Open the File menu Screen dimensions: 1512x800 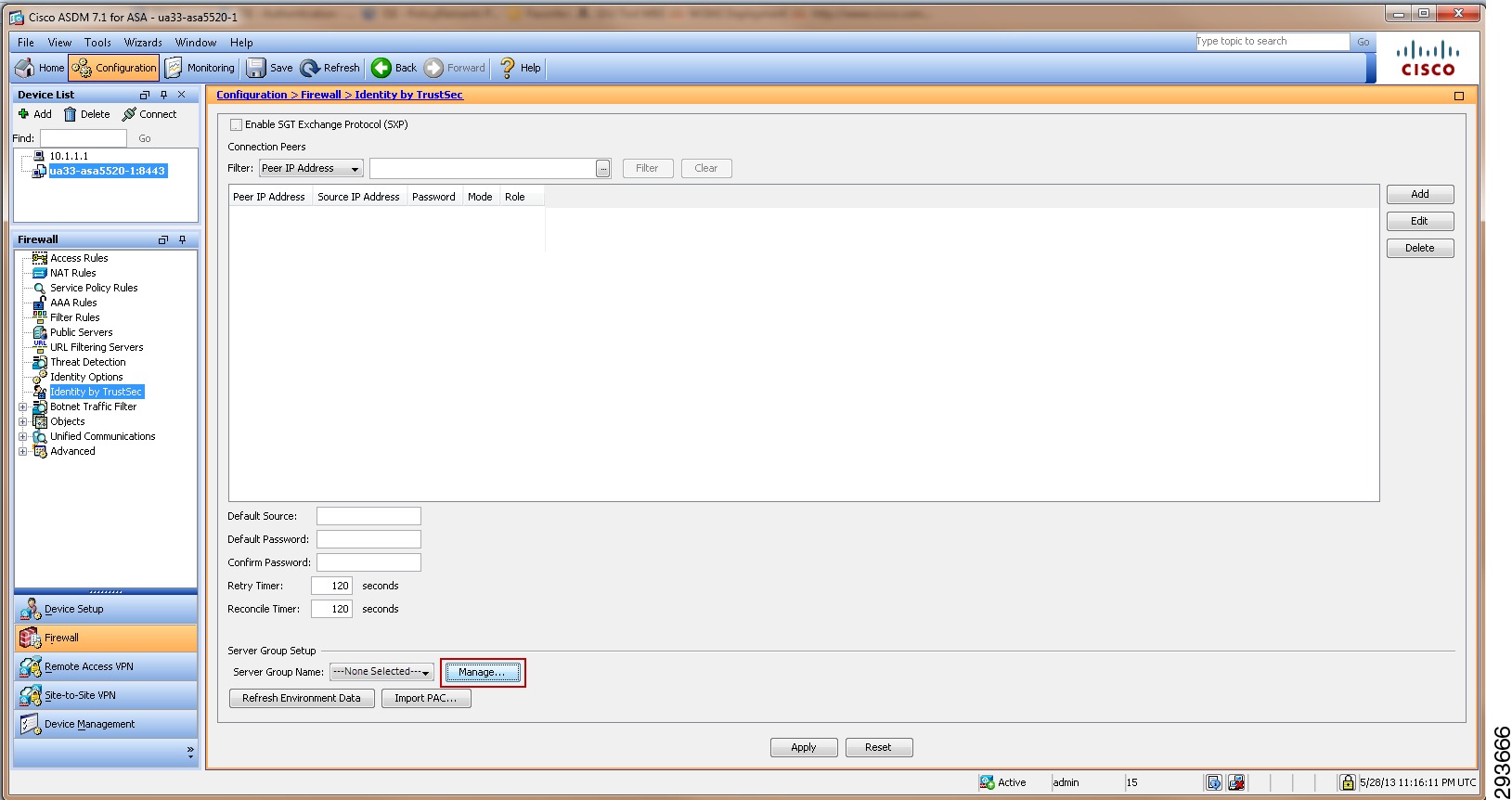coord(26,43)
